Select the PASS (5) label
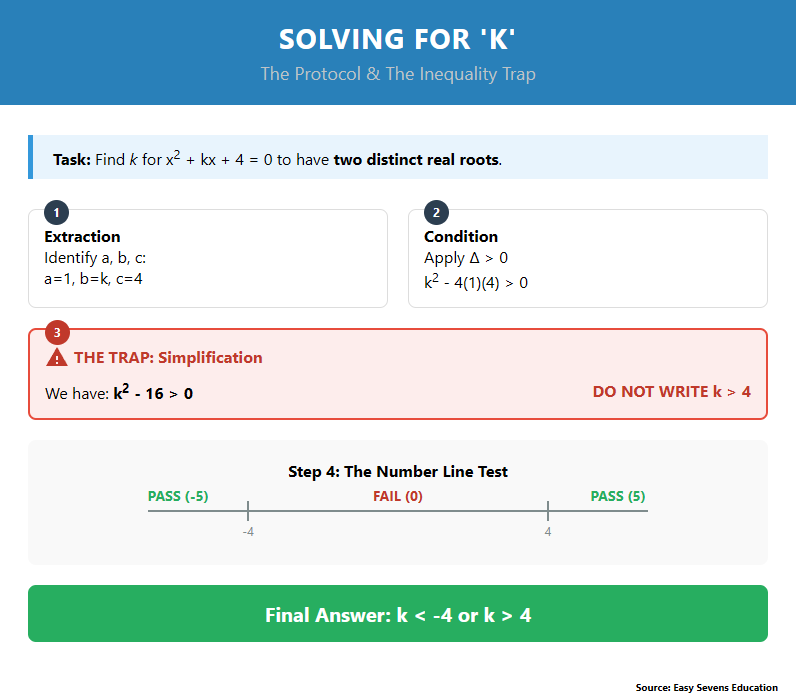Viewport: 796px width, 697px height. (x=618, y=496)
